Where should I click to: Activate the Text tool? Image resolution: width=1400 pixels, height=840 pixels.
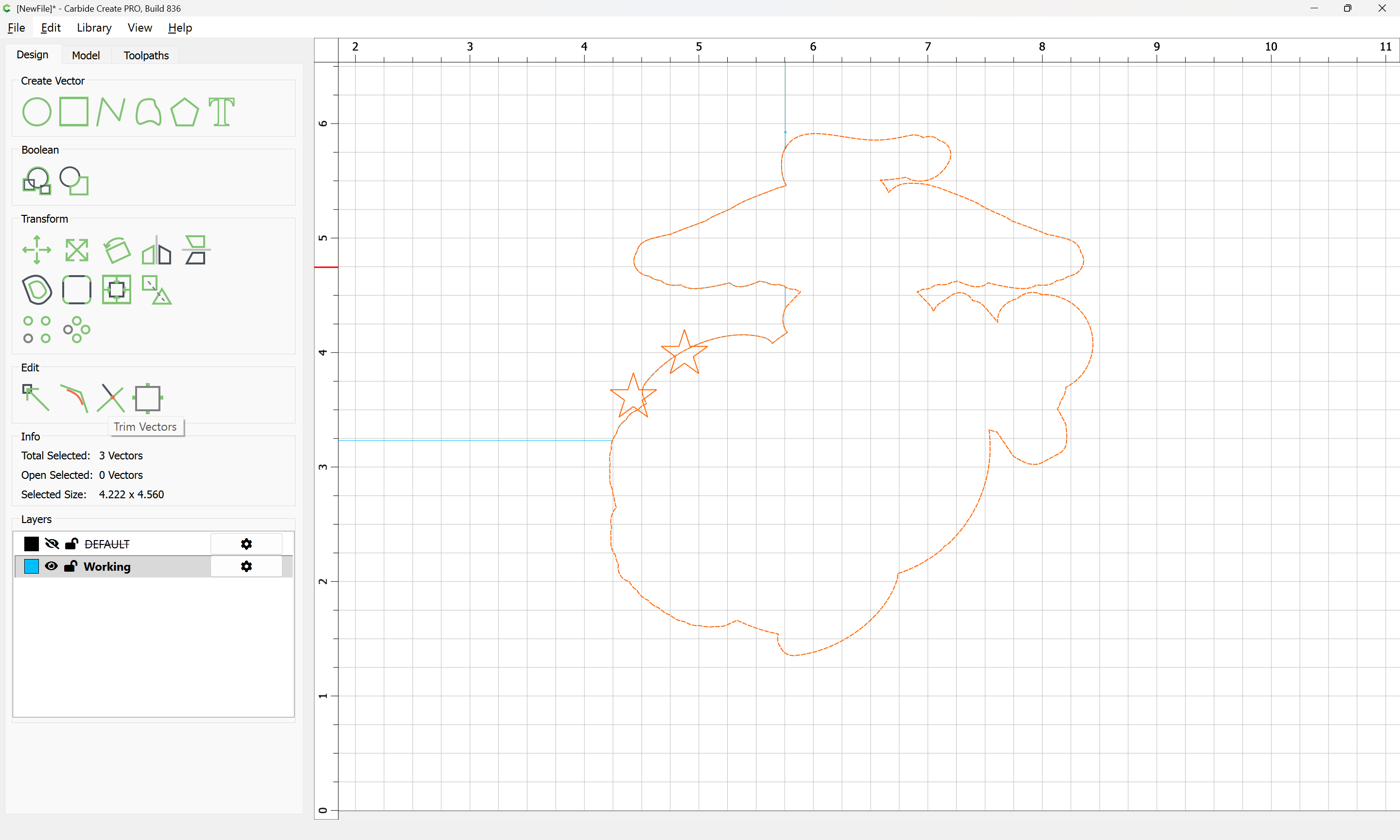point(221,111)
